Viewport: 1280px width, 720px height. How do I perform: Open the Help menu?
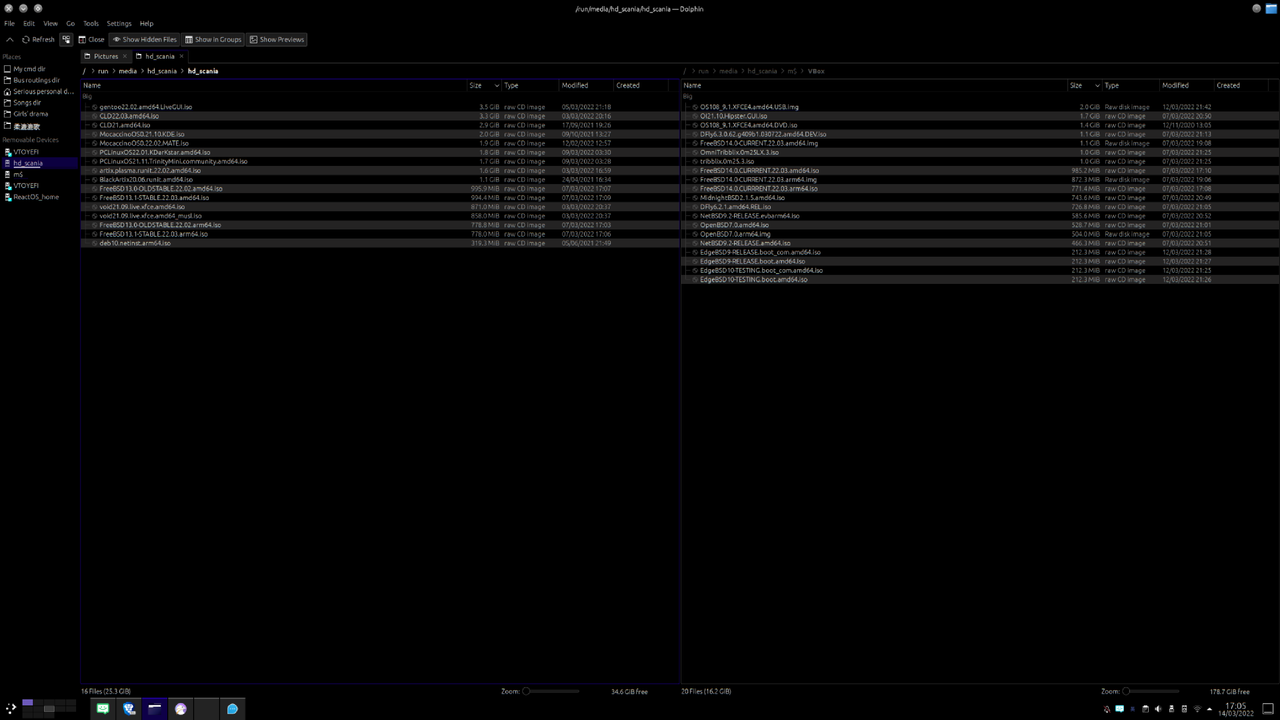tap(147, 23)
